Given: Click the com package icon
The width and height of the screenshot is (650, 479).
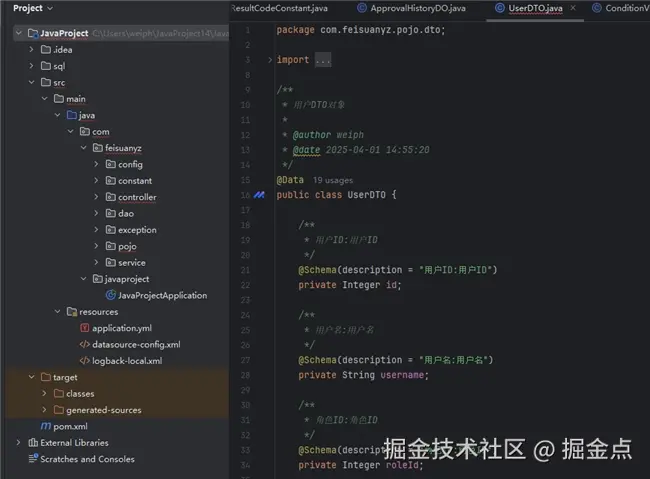Looking at the screenshot, I should click(85, 131).
